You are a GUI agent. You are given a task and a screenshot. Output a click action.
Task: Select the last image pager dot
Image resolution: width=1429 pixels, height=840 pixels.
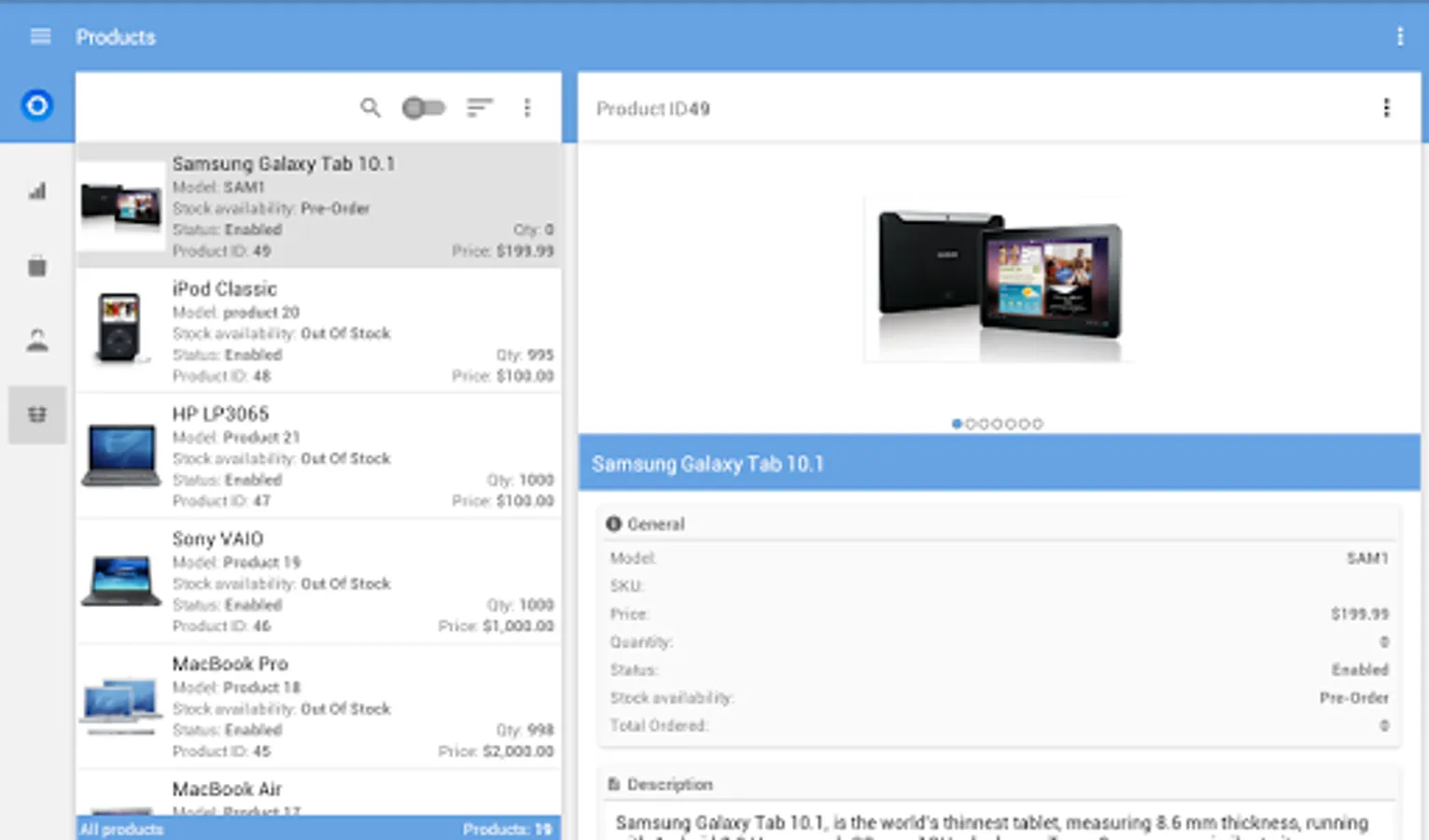pos(1038,424)
